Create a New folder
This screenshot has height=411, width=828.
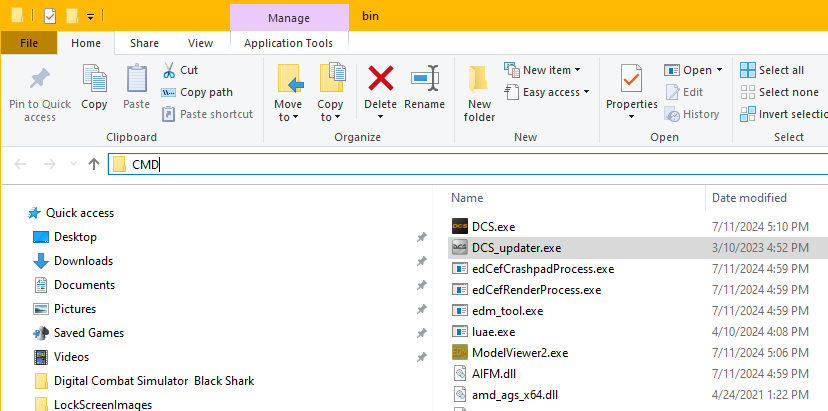479,94
